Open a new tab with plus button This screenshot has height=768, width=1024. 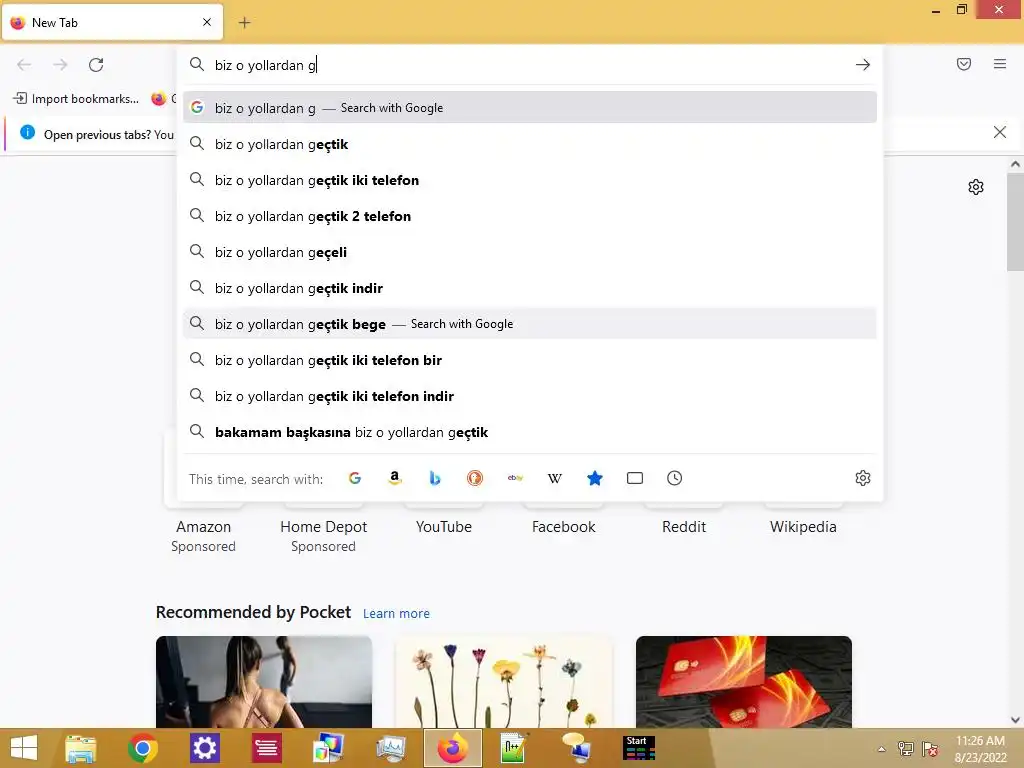[x=244, y=23]
